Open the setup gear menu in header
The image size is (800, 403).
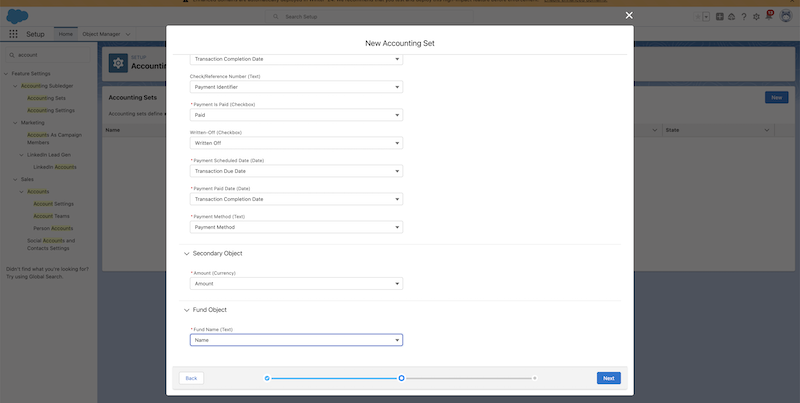tap(756, 17)
